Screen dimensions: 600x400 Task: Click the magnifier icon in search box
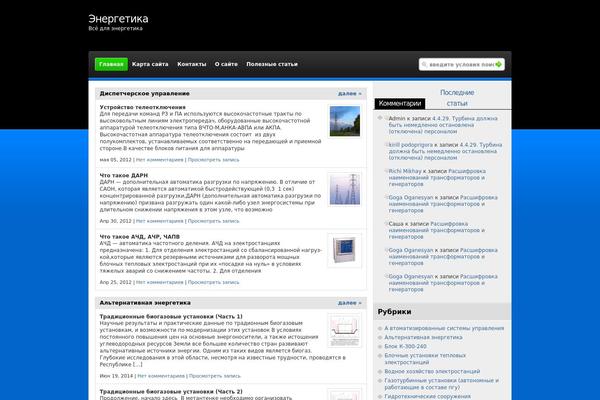(424, 64)
